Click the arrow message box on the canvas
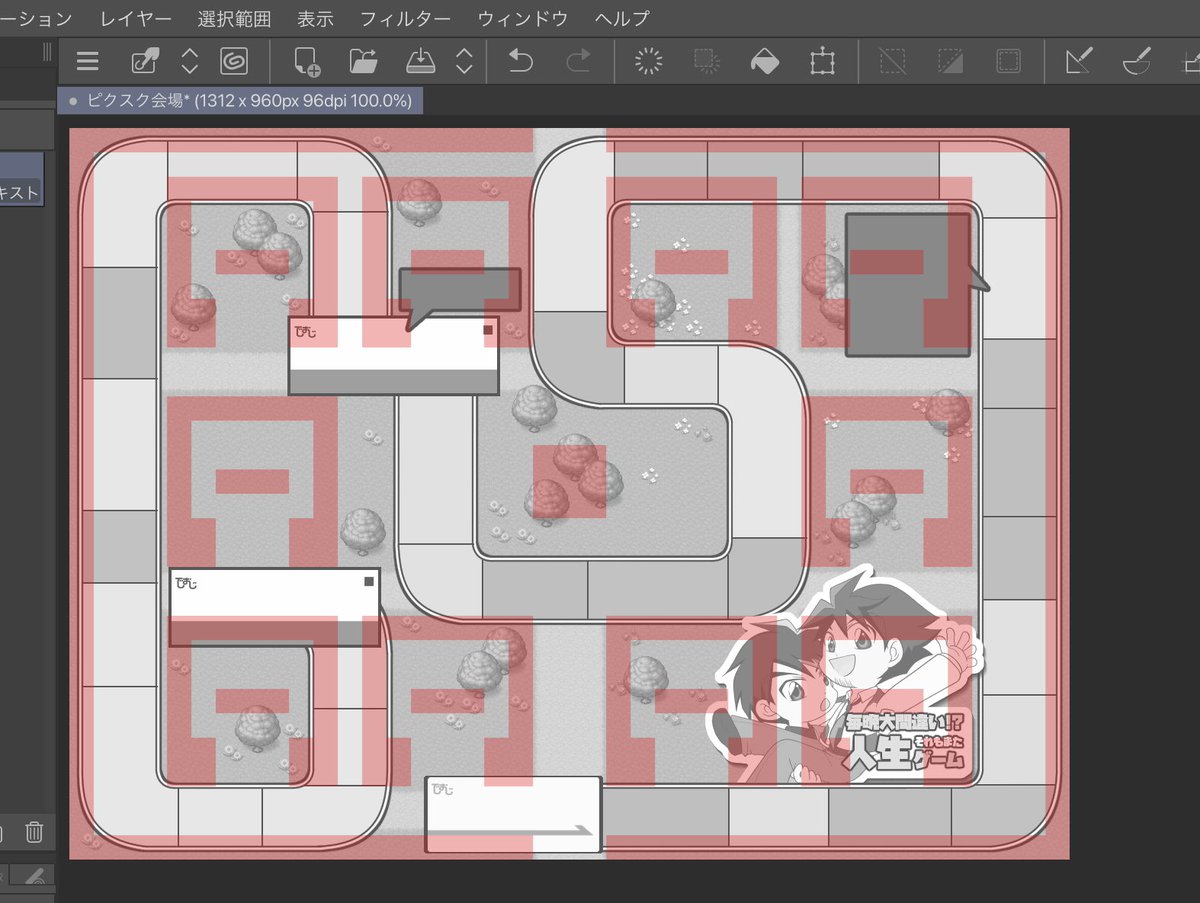The image size is (1200, 903). pyautogui.click(x=513, y=814)
